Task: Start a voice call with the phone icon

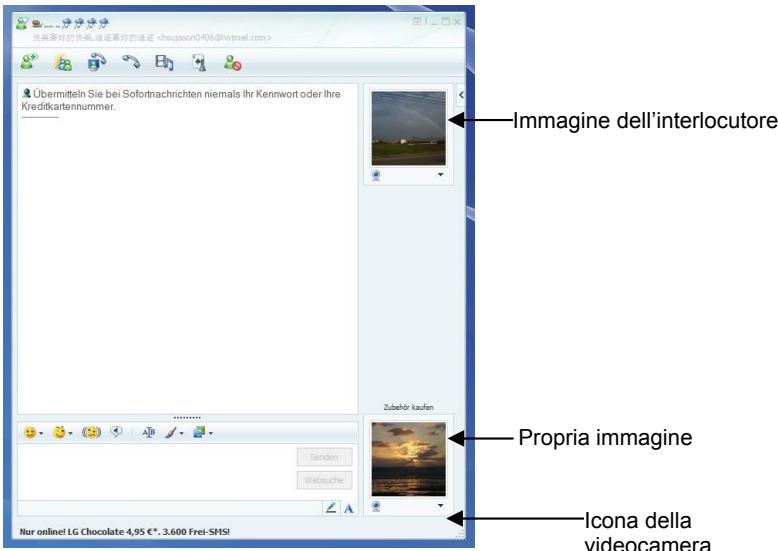Action: pyautogui.click(x=130, y=62)
